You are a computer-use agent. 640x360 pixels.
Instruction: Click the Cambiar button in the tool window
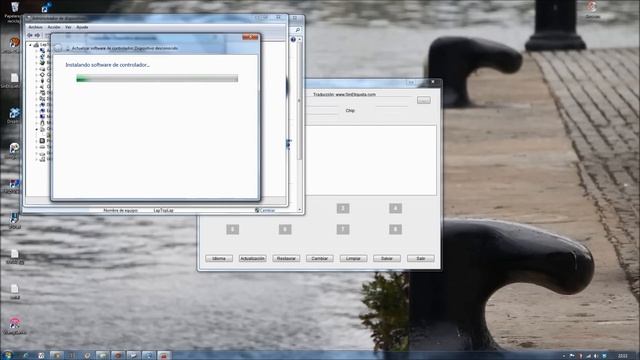pyautogui.click(x=320, y=258)
